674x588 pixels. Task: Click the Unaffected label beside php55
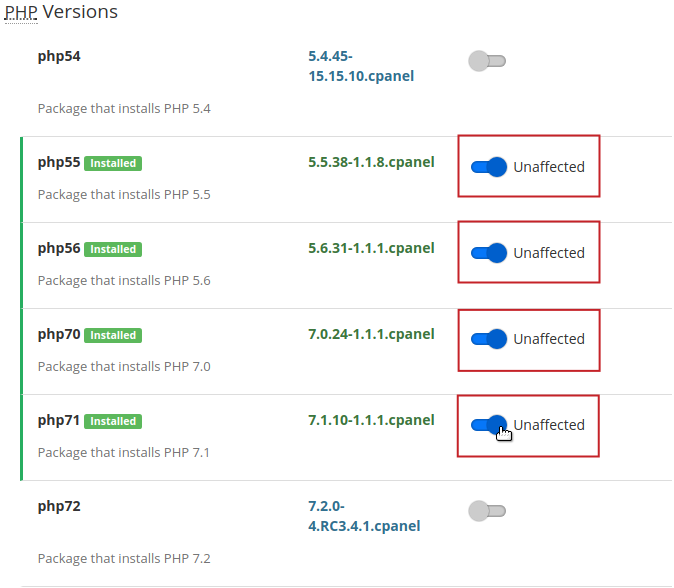tap(549, 168)
